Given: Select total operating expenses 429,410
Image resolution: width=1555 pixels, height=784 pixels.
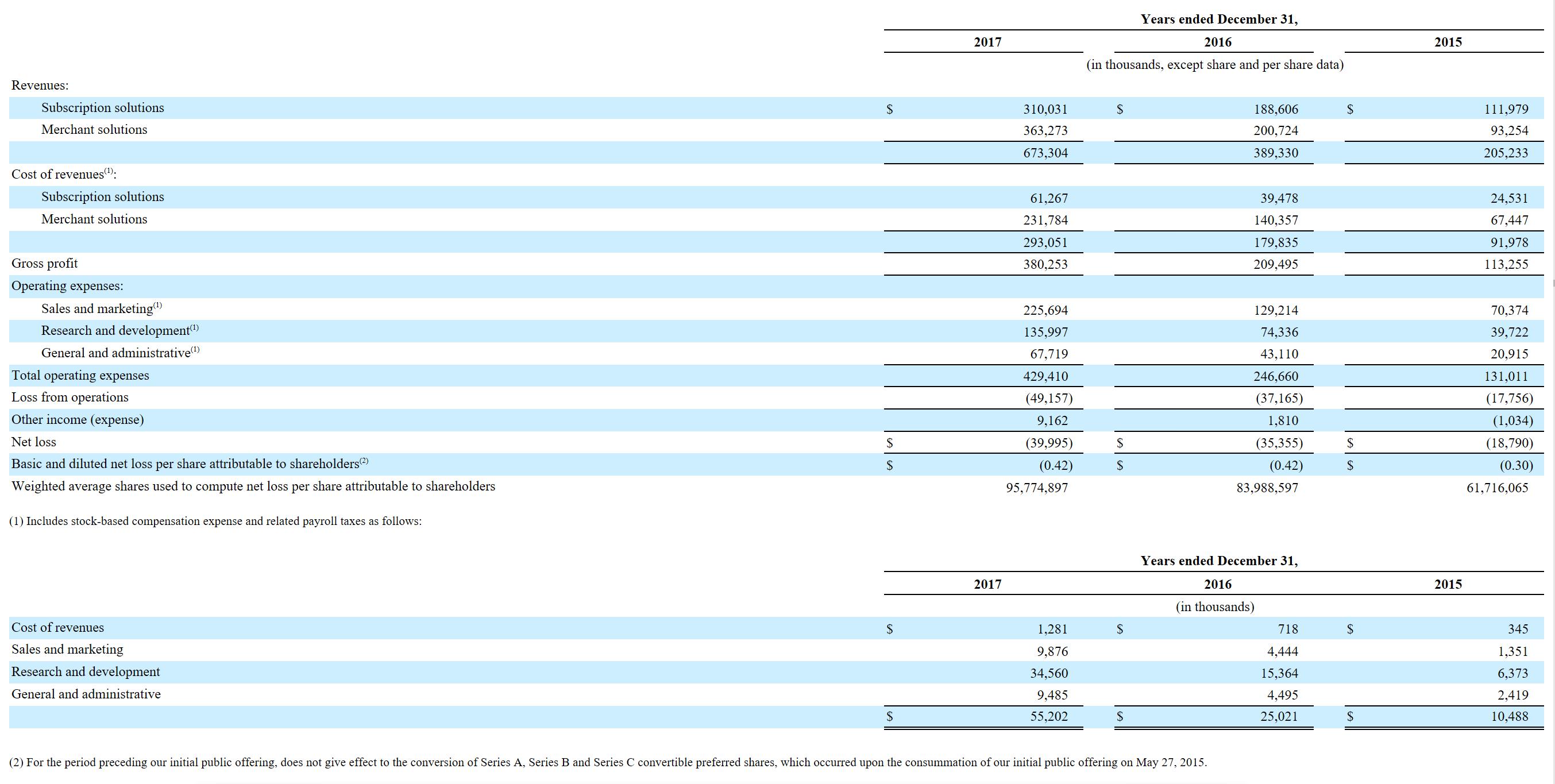Looking at the screenshot, I should (1045, 377).
